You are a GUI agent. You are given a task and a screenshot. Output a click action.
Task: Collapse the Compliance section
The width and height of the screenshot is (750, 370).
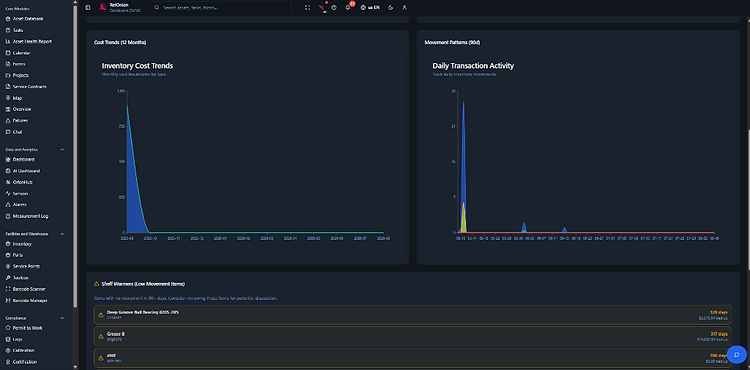tap(62, 318)
